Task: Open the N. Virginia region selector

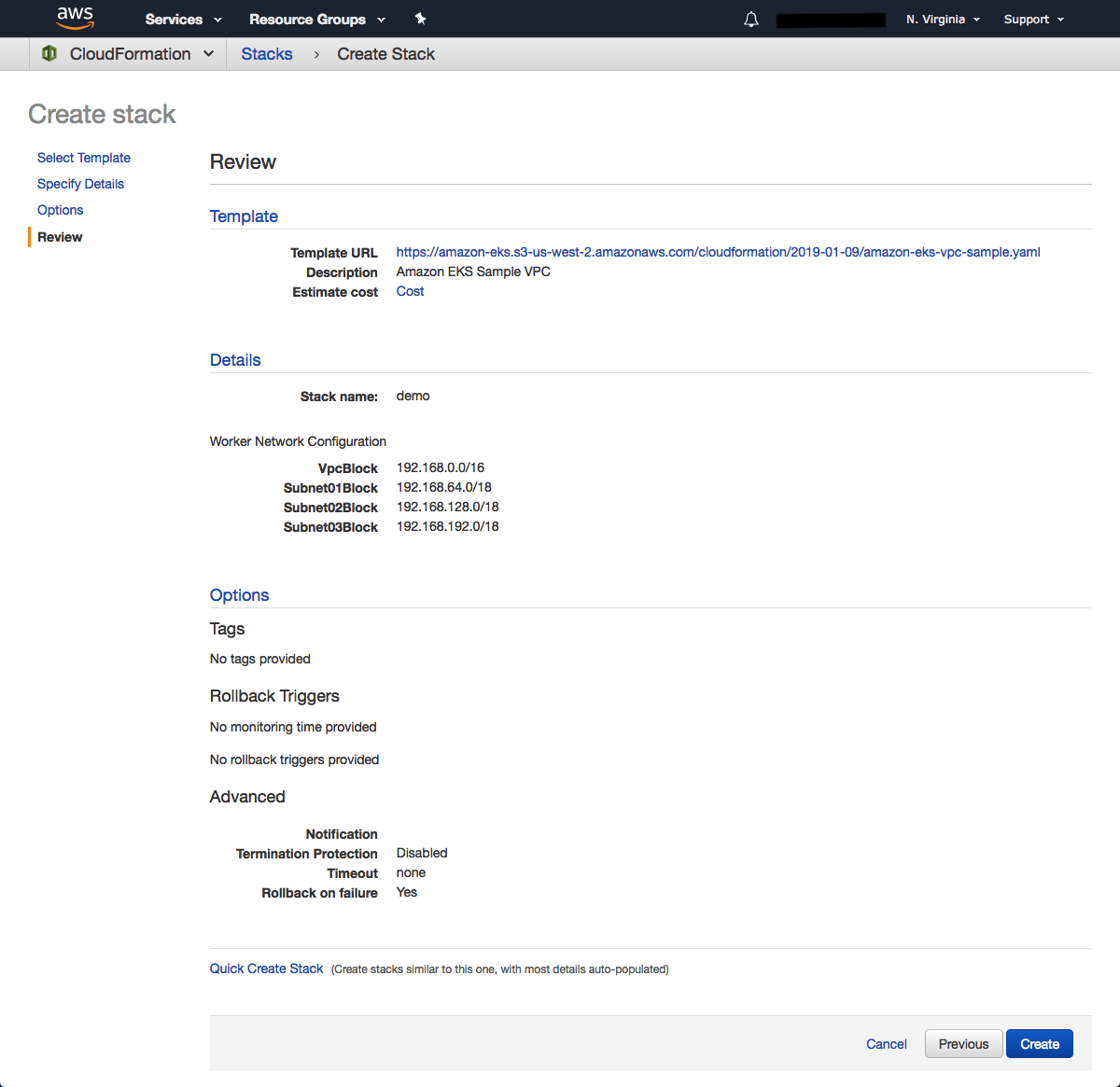Action: coord(944,19)
